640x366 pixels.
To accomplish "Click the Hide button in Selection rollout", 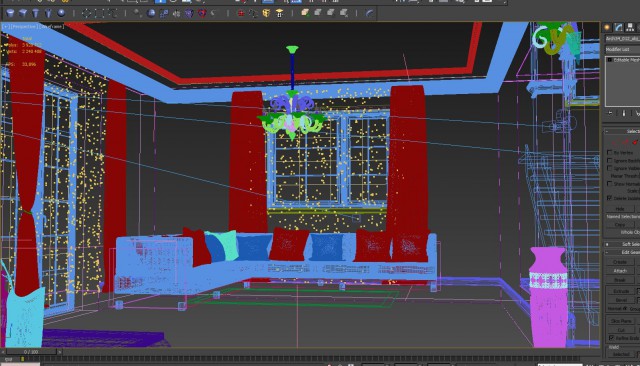I will point(620,209).
